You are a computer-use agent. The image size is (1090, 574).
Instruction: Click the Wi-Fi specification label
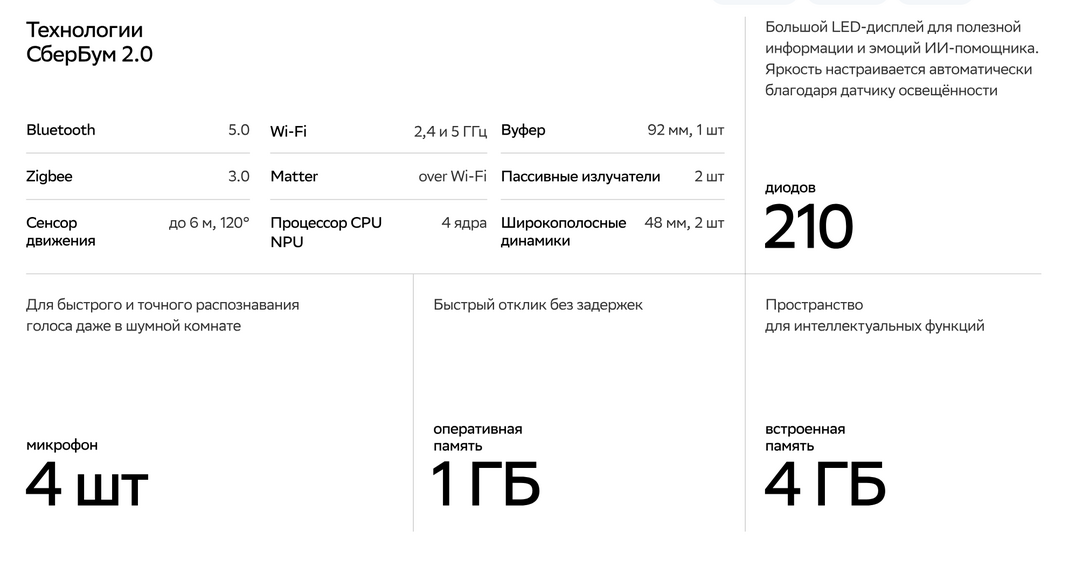pyautogui.click(x=288, y=131)
